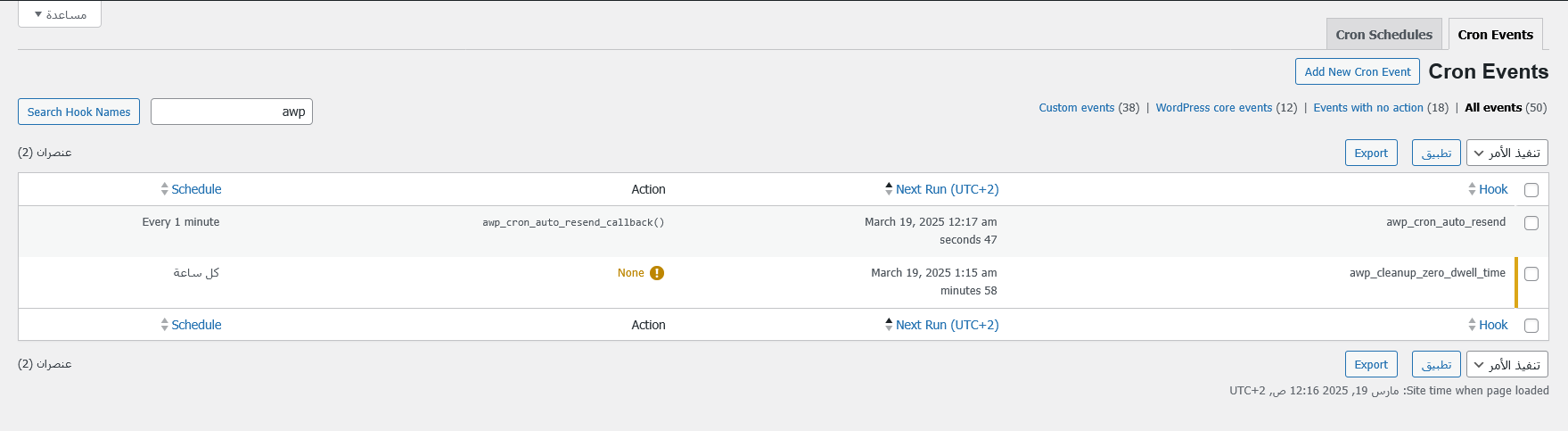Open the bottom bulk actions dropdown
Screen dimensions: 1568x431
coord(1506,364)
